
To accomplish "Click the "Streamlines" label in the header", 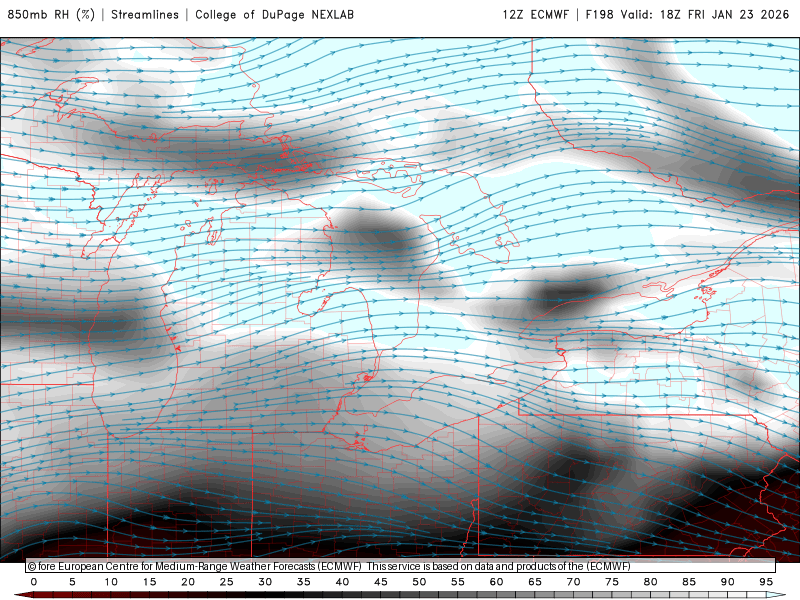I will pyautogui.click(x=145, y=15).
